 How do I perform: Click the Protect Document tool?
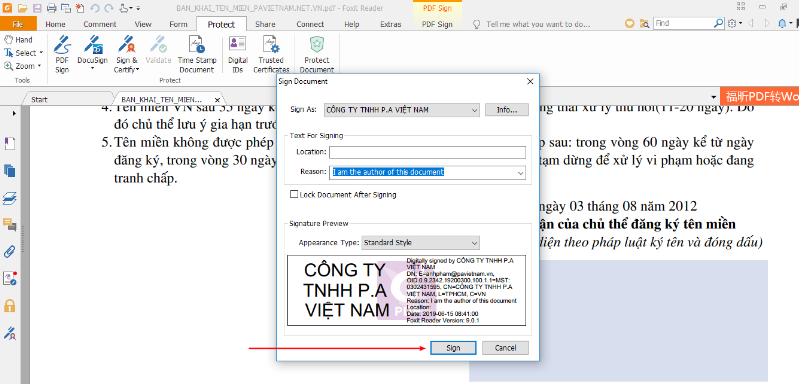pyautogui.click(x=317, y=54)
